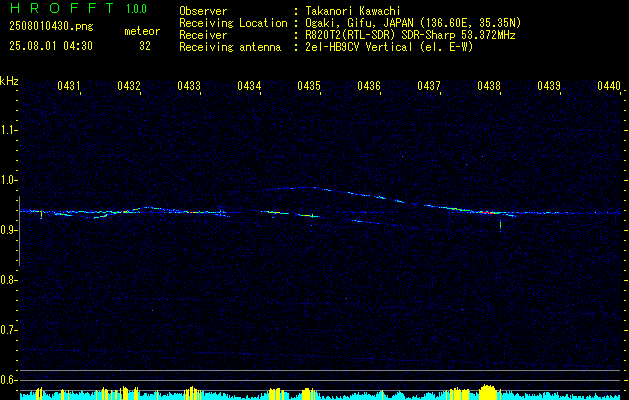Click the 0440 time marker
The image size is (629, 400).
(609, 85)
